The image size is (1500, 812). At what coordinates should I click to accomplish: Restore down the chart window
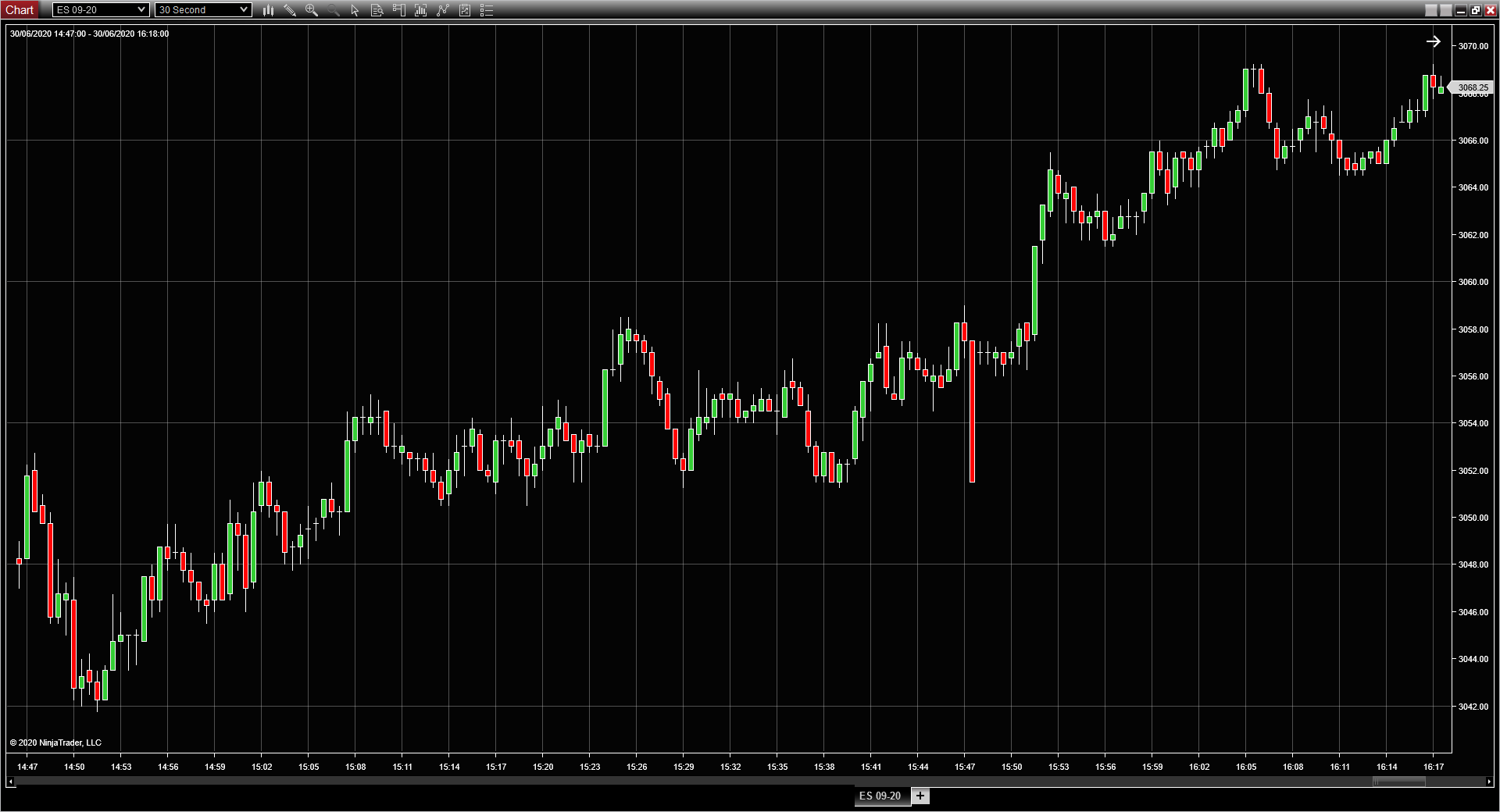point(1475,10)
